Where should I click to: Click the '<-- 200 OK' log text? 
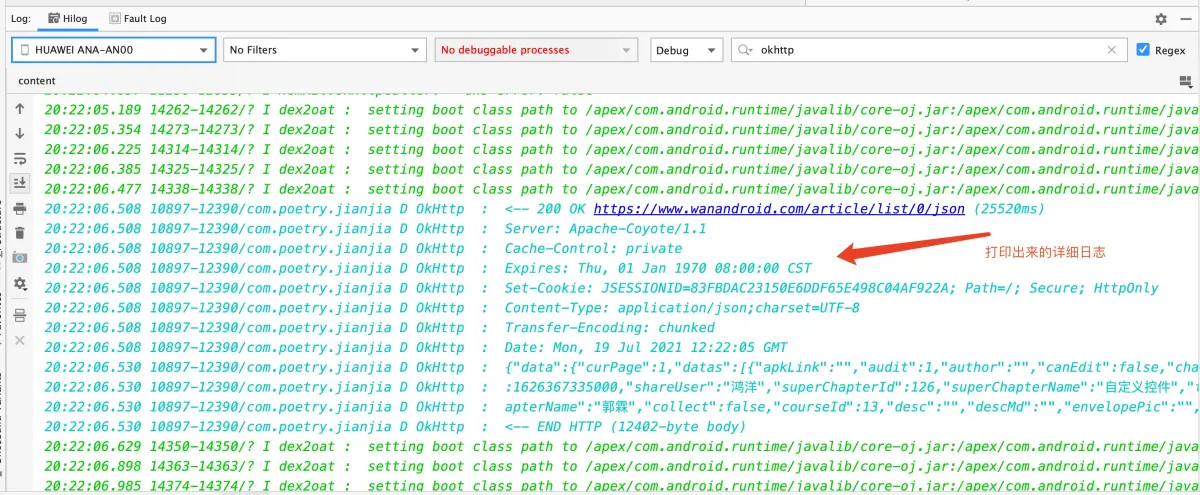click(x=546, y=209)
